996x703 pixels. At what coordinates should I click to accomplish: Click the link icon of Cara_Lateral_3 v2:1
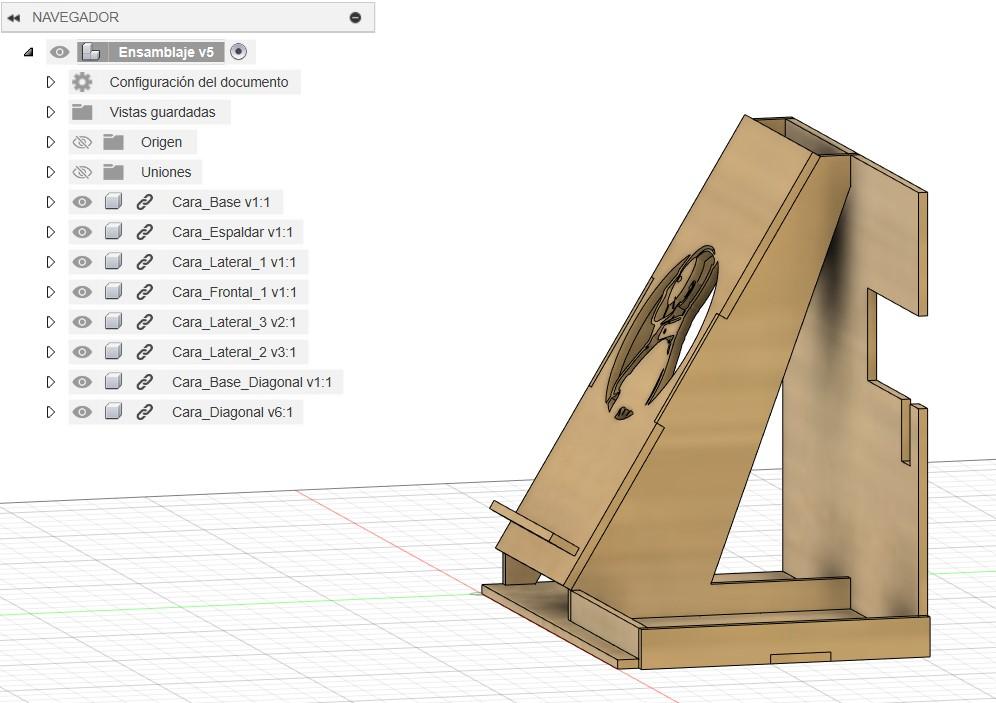tap(144, 322)
